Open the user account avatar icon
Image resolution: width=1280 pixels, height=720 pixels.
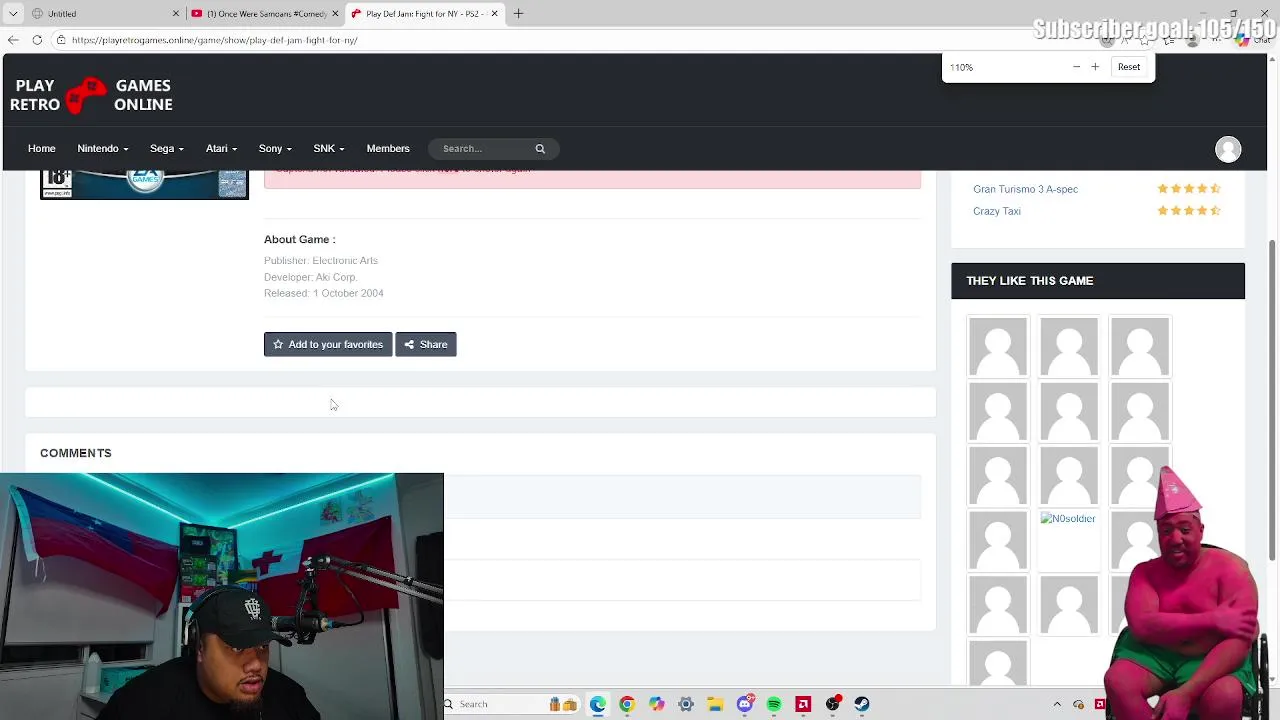point(1228,149)
